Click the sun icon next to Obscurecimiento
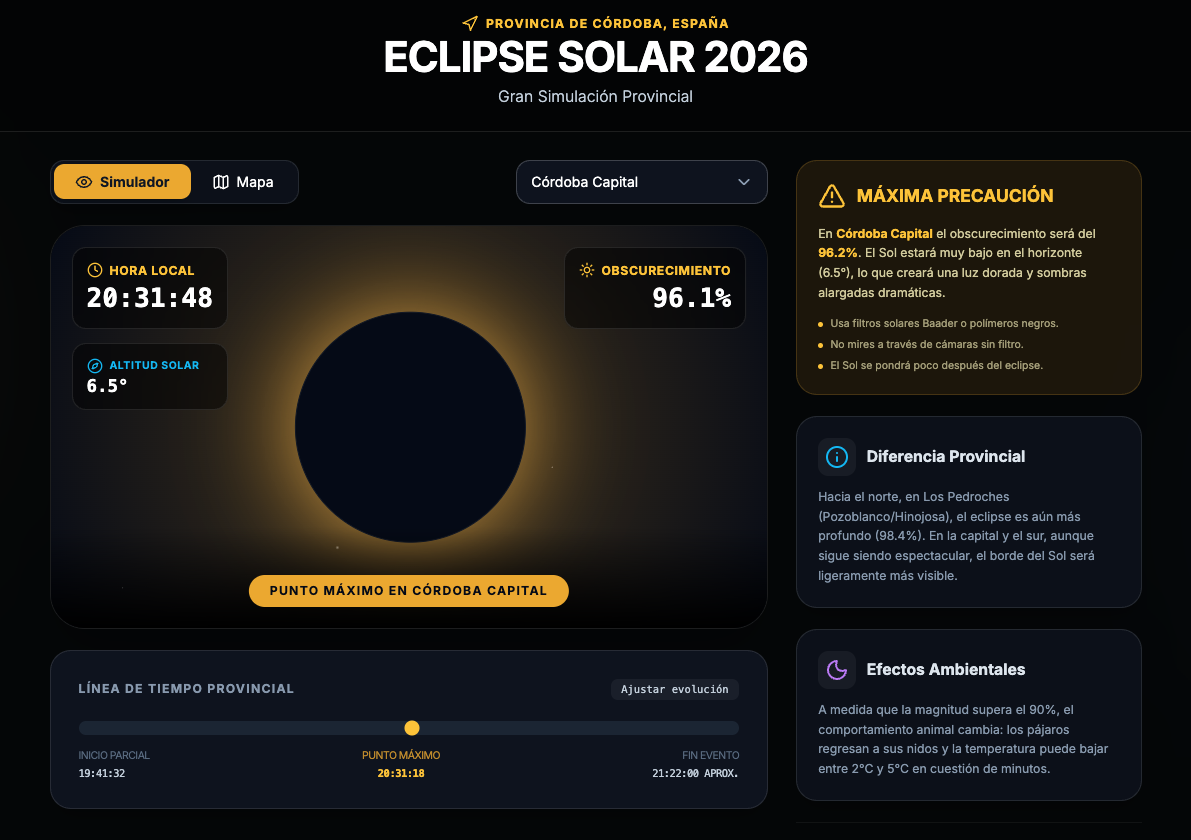 [x=586, y=270]
